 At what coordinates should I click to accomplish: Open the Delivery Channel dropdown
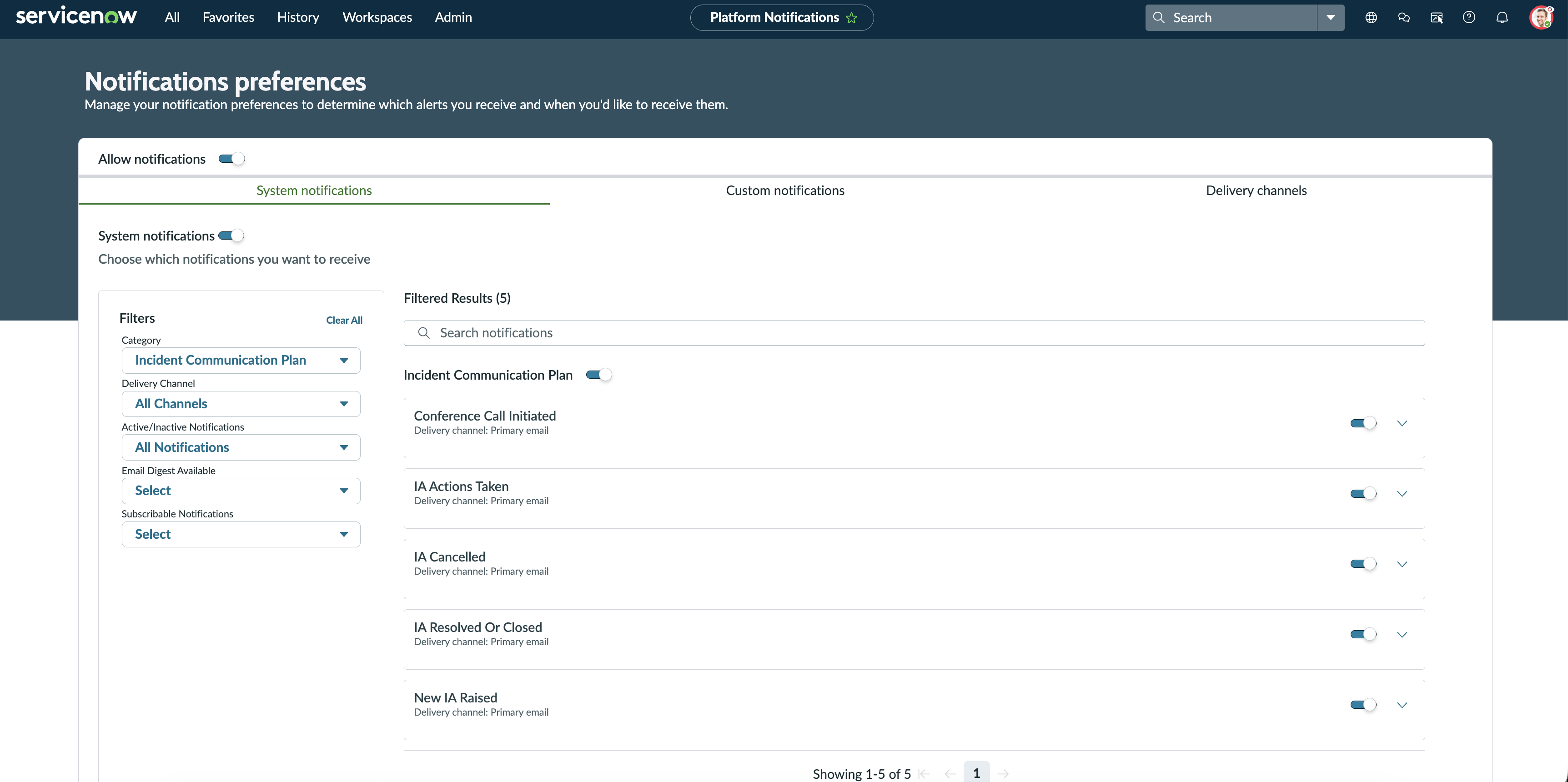click(241, 403)
